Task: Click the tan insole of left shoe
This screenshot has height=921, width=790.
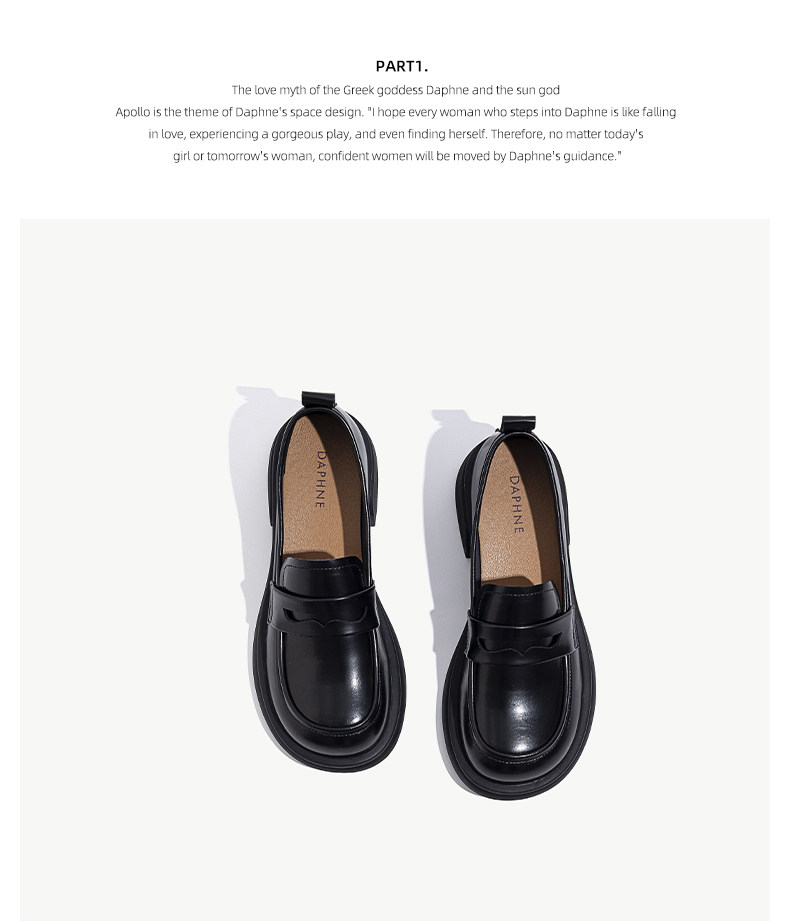Action: point(322,490)
